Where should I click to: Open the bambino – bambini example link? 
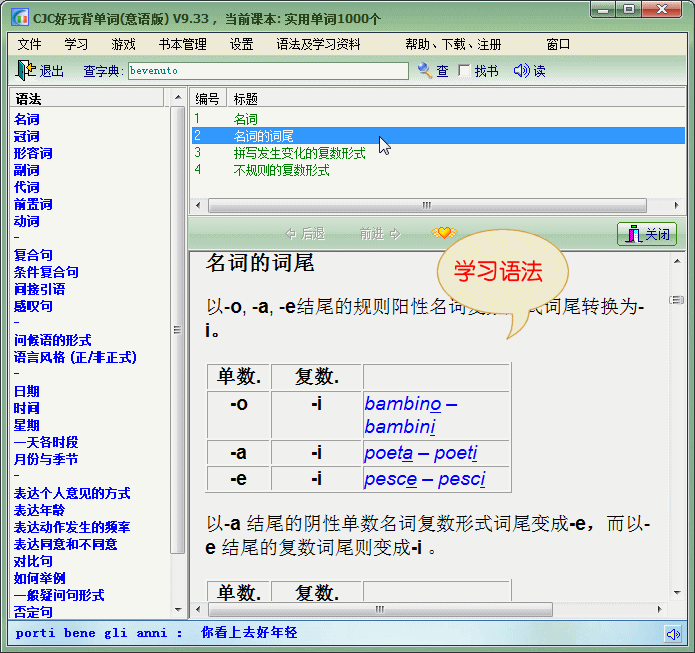coord(411,414)
